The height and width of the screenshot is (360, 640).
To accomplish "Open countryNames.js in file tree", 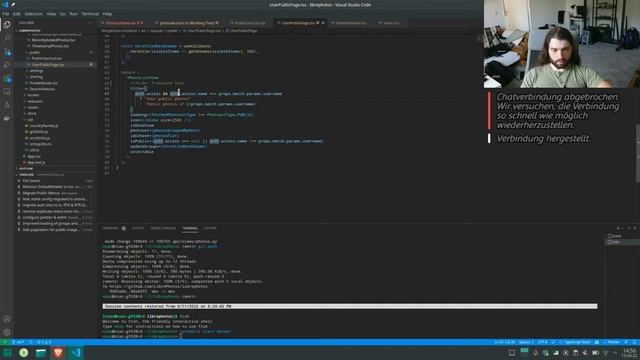I will 44,126.
